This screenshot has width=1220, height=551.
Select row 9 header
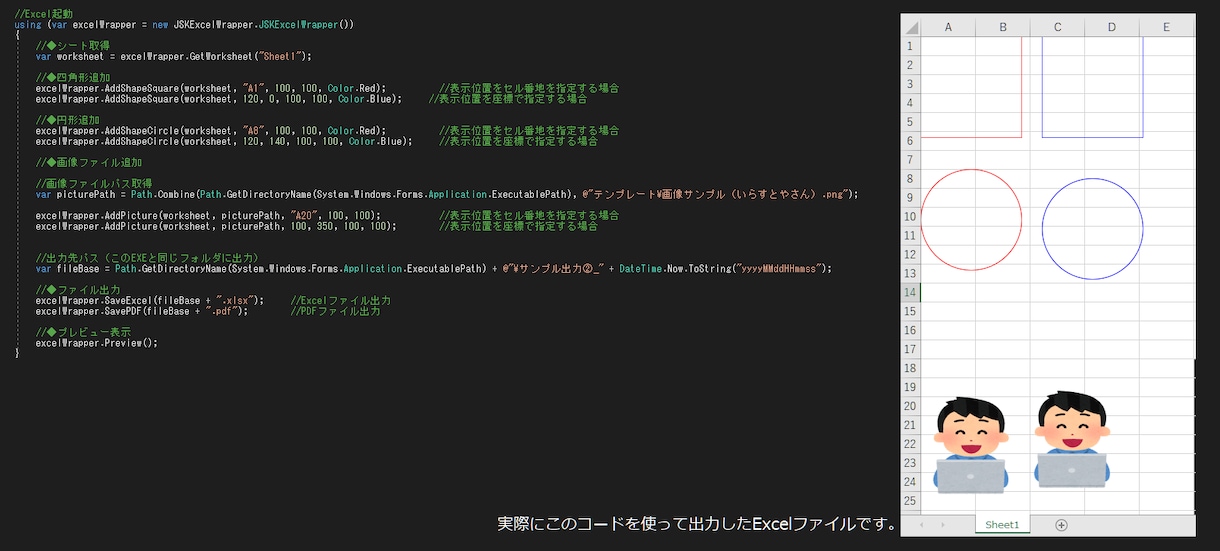coord(910,198)
